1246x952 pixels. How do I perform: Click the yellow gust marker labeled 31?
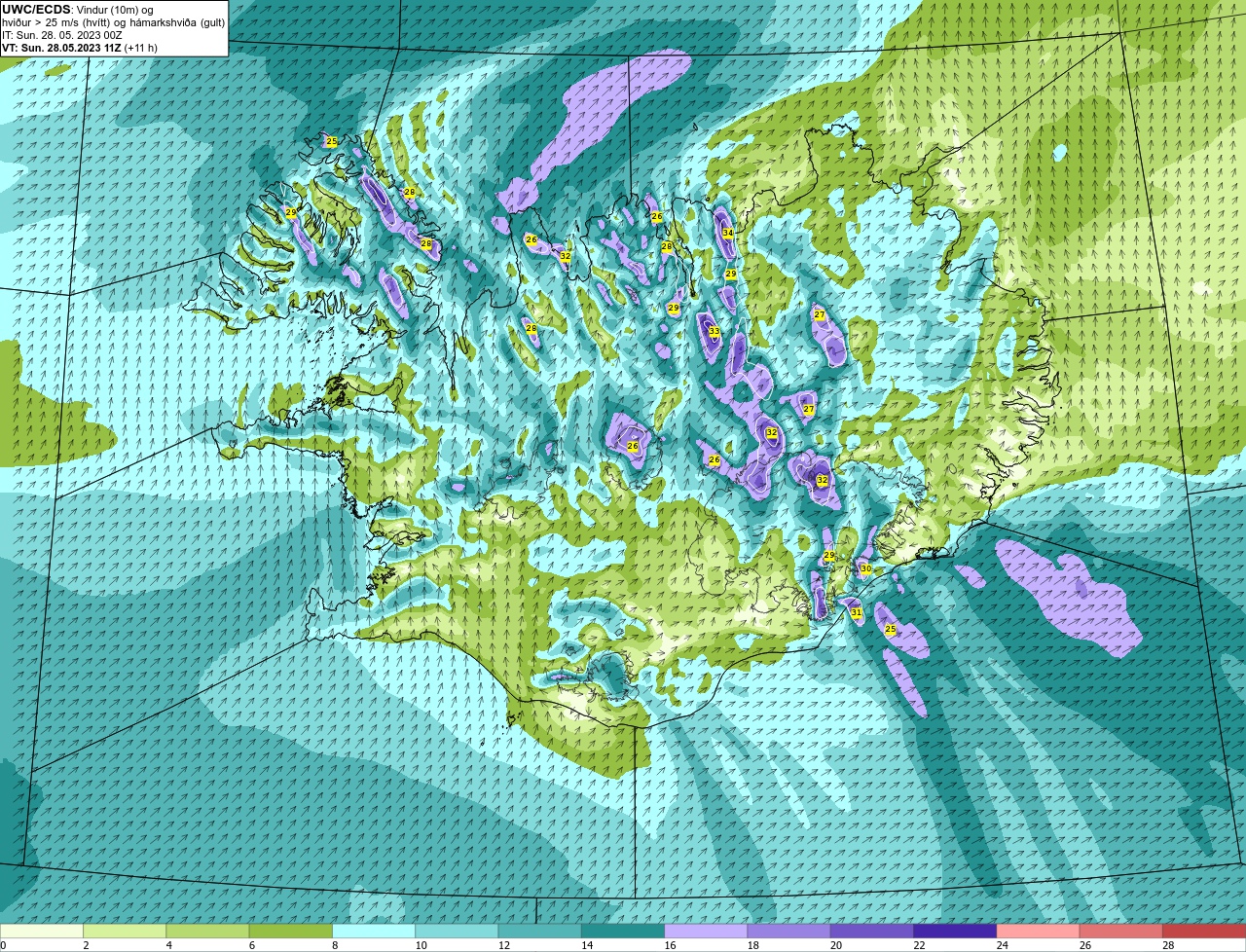click(x=856, y=612)
